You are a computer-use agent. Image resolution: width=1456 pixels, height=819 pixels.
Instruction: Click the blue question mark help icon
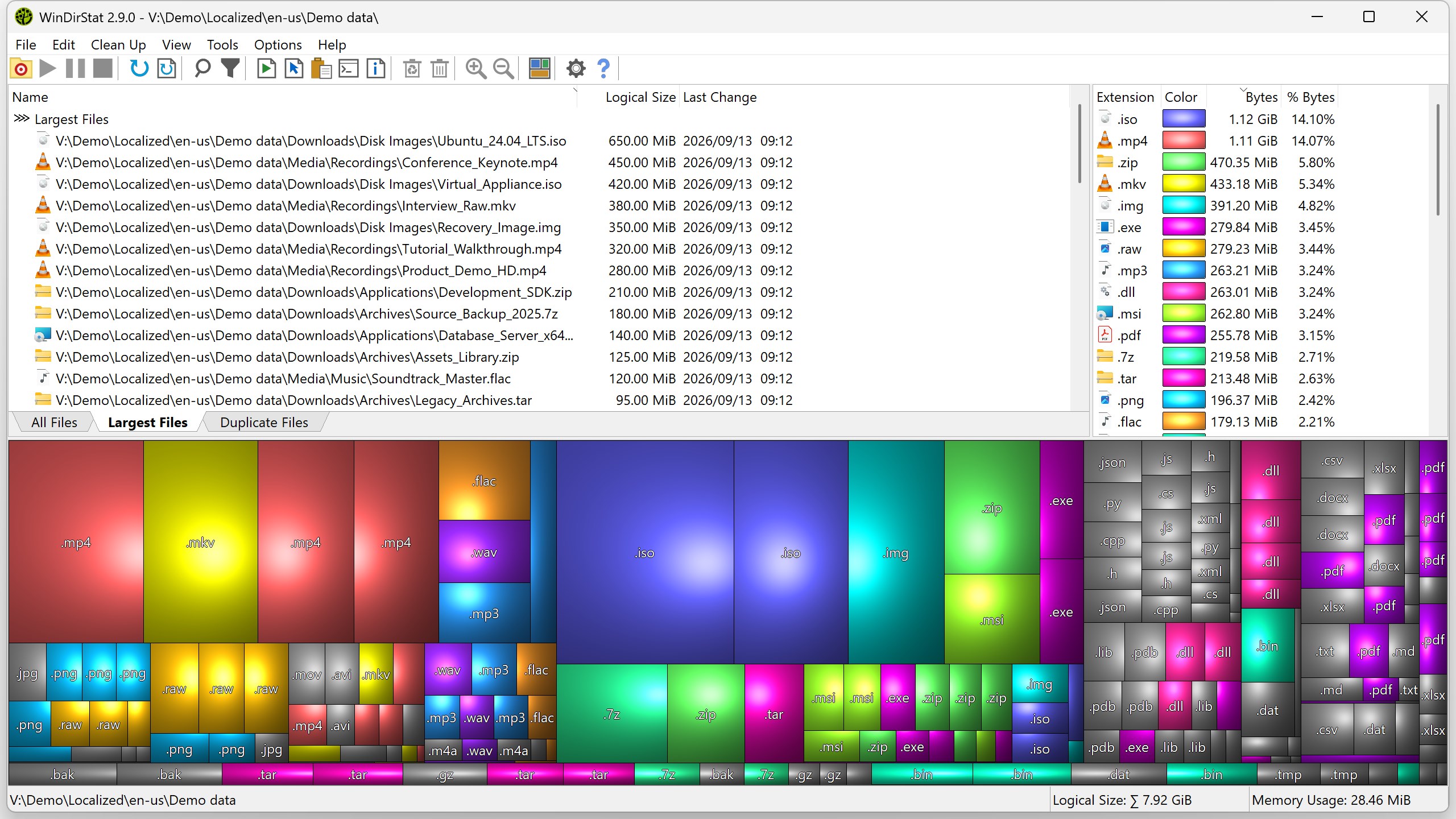[603, 69]
